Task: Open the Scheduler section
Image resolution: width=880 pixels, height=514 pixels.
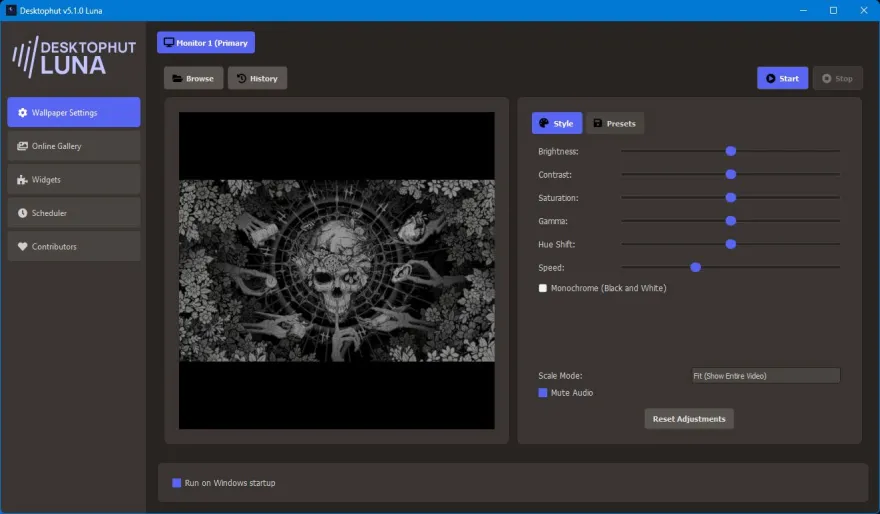Action: click(74, 213)
